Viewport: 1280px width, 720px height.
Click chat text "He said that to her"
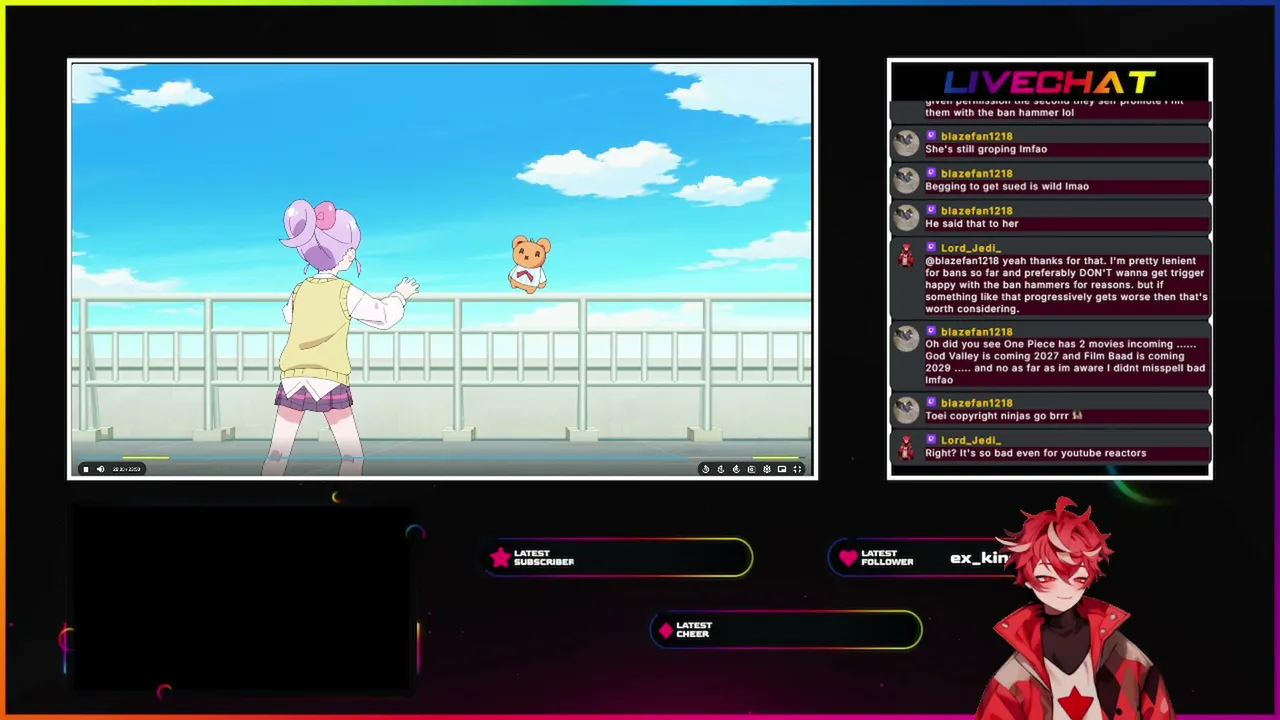point(971,223)
